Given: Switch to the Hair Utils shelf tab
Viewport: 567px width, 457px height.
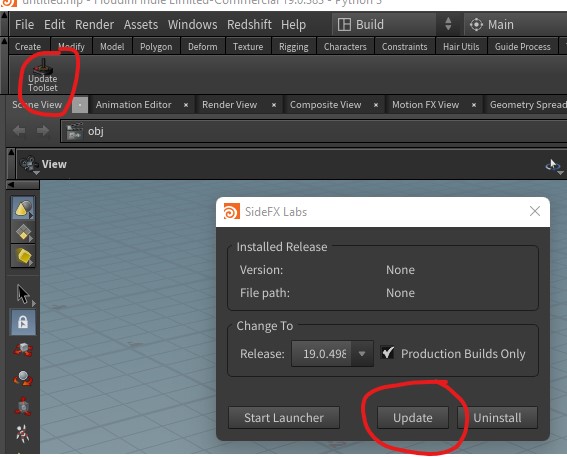Looking at the screenshot, I should point(461,47).
